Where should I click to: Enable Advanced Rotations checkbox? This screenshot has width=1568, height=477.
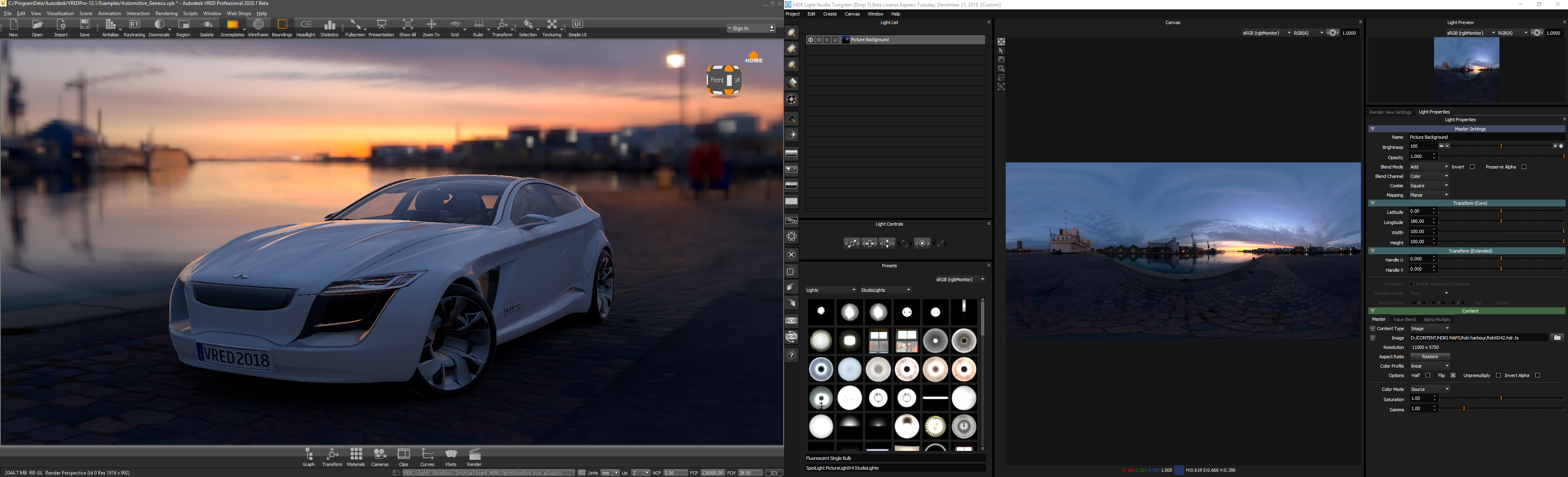(1411, 284)
